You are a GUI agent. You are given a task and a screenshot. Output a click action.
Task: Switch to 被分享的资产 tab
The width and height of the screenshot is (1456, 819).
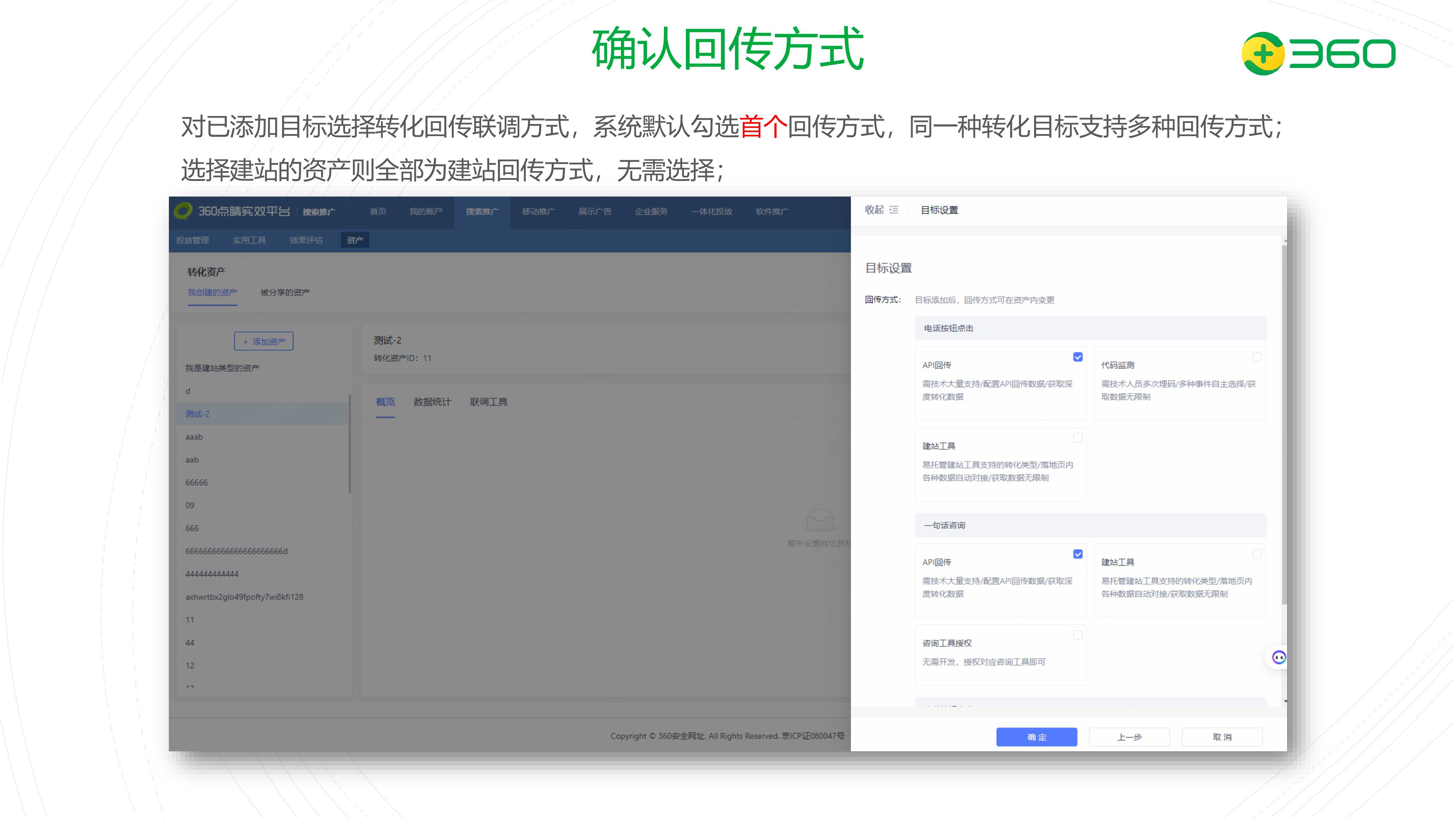click(x=285, y=292)
